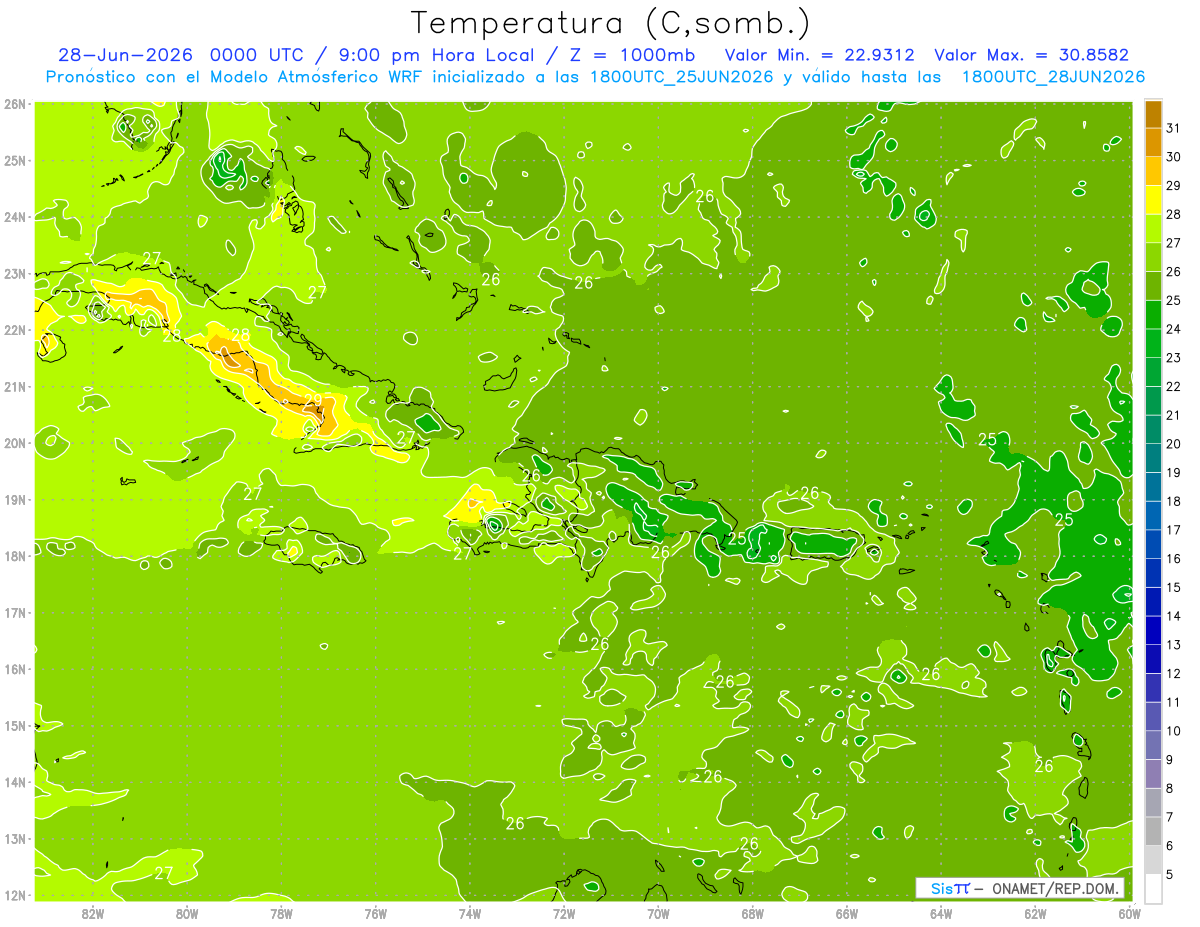Click the color bar label "30"
1200x927 pixels.
click(1173, 157)
